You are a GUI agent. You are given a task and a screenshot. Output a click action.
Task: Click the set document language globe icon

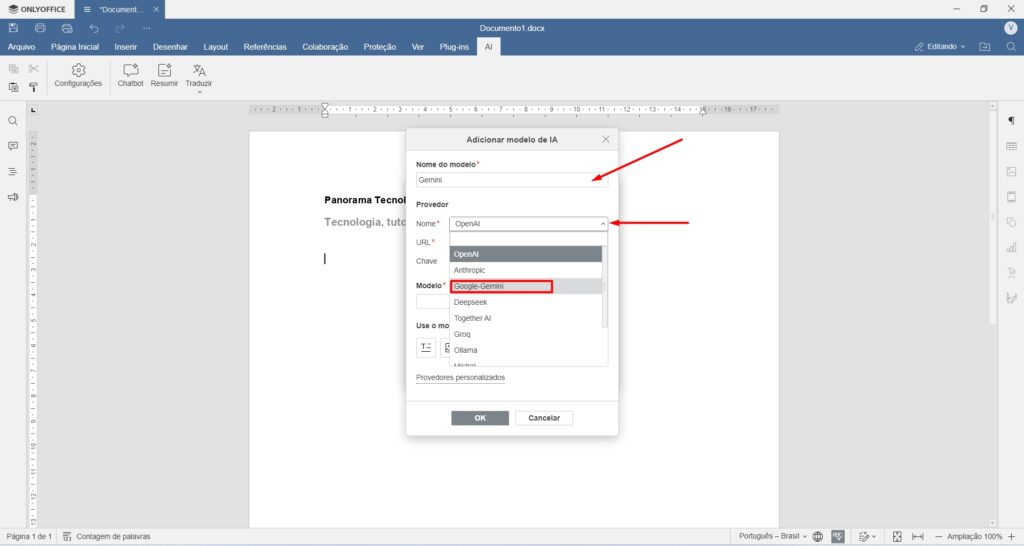818,536
